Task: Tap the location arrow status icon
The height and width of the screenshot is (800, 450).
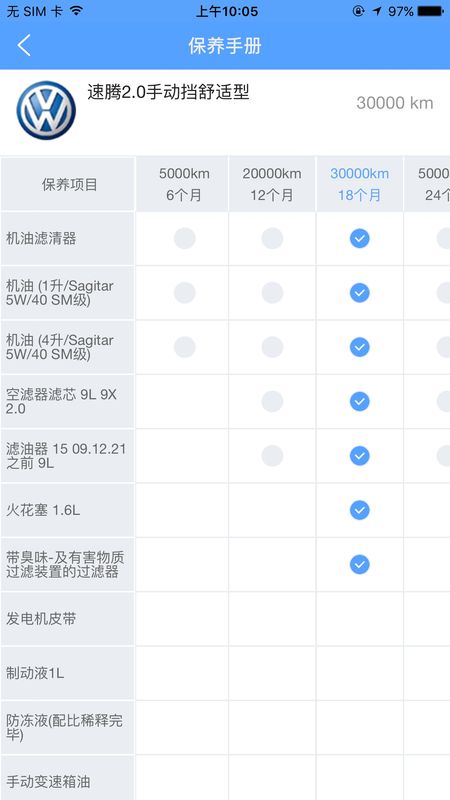Action: pos(377,11)
